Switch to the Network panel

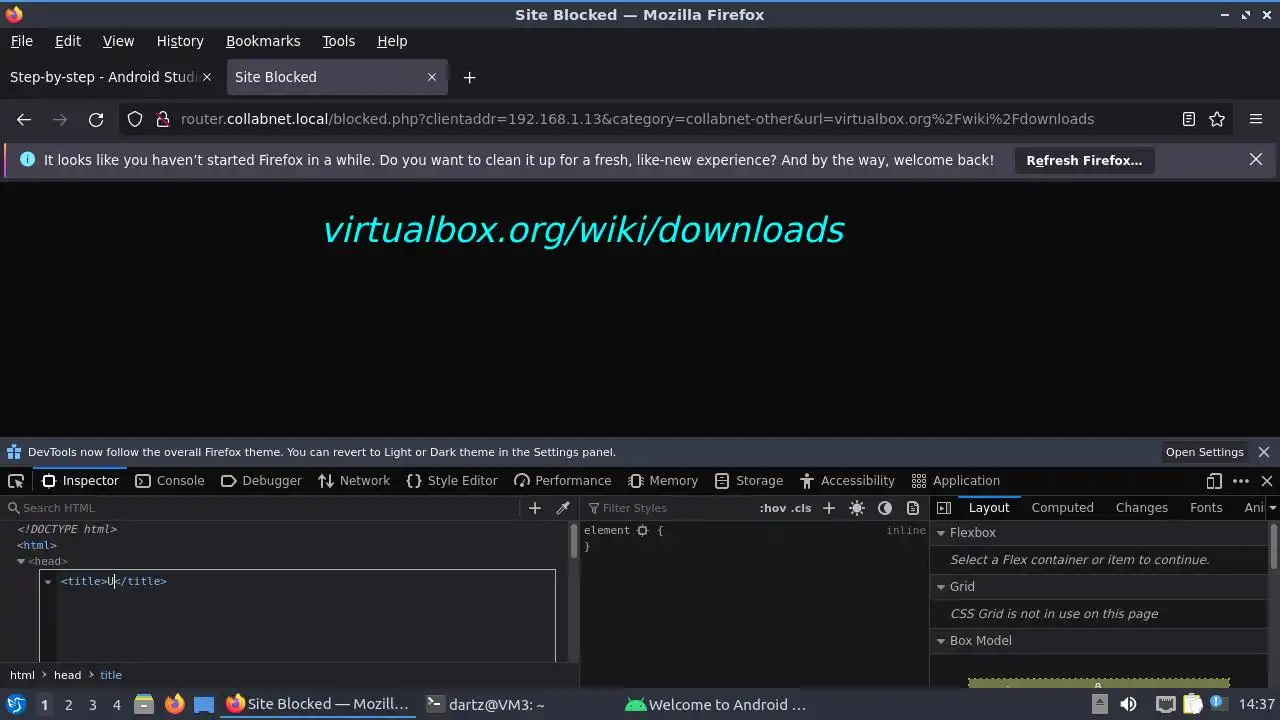tap(354, 481)
